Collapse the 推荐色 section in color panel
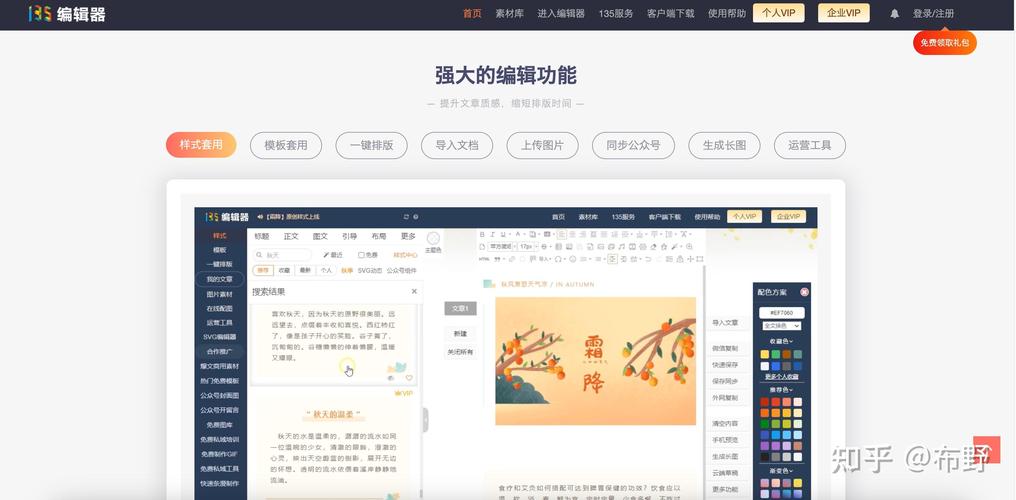Viewport: 1016px width, 500px height. [781, 390]
